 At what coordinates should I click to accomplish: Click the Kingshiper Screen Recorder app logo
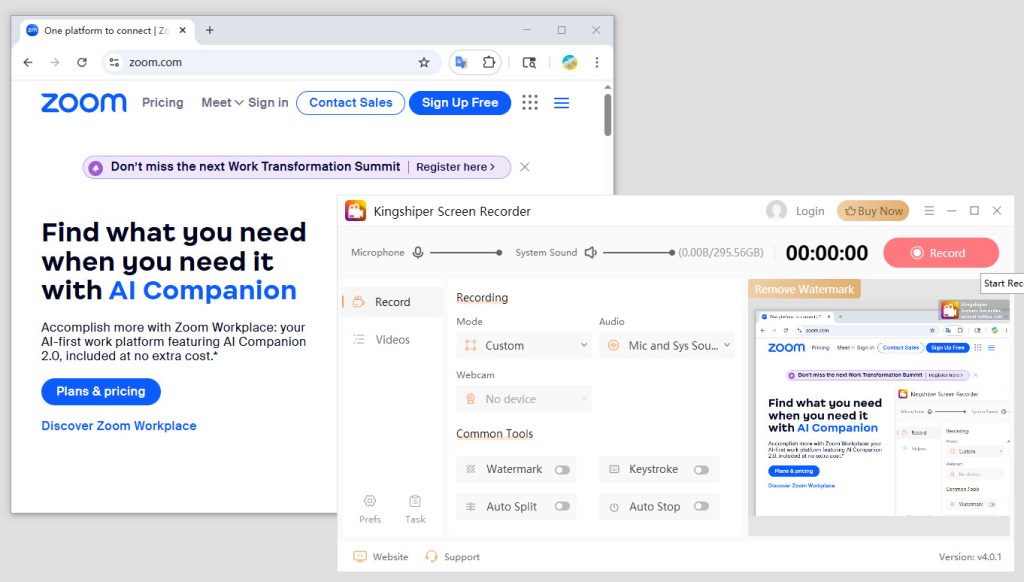tap(355, 211)
